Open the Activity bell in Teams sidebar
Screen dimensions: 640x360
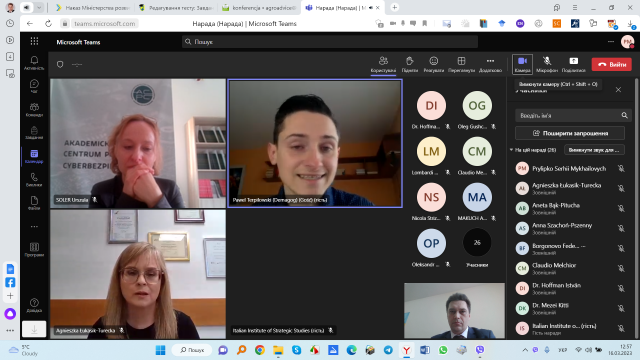pyautogui.click(x=34, y=63)
